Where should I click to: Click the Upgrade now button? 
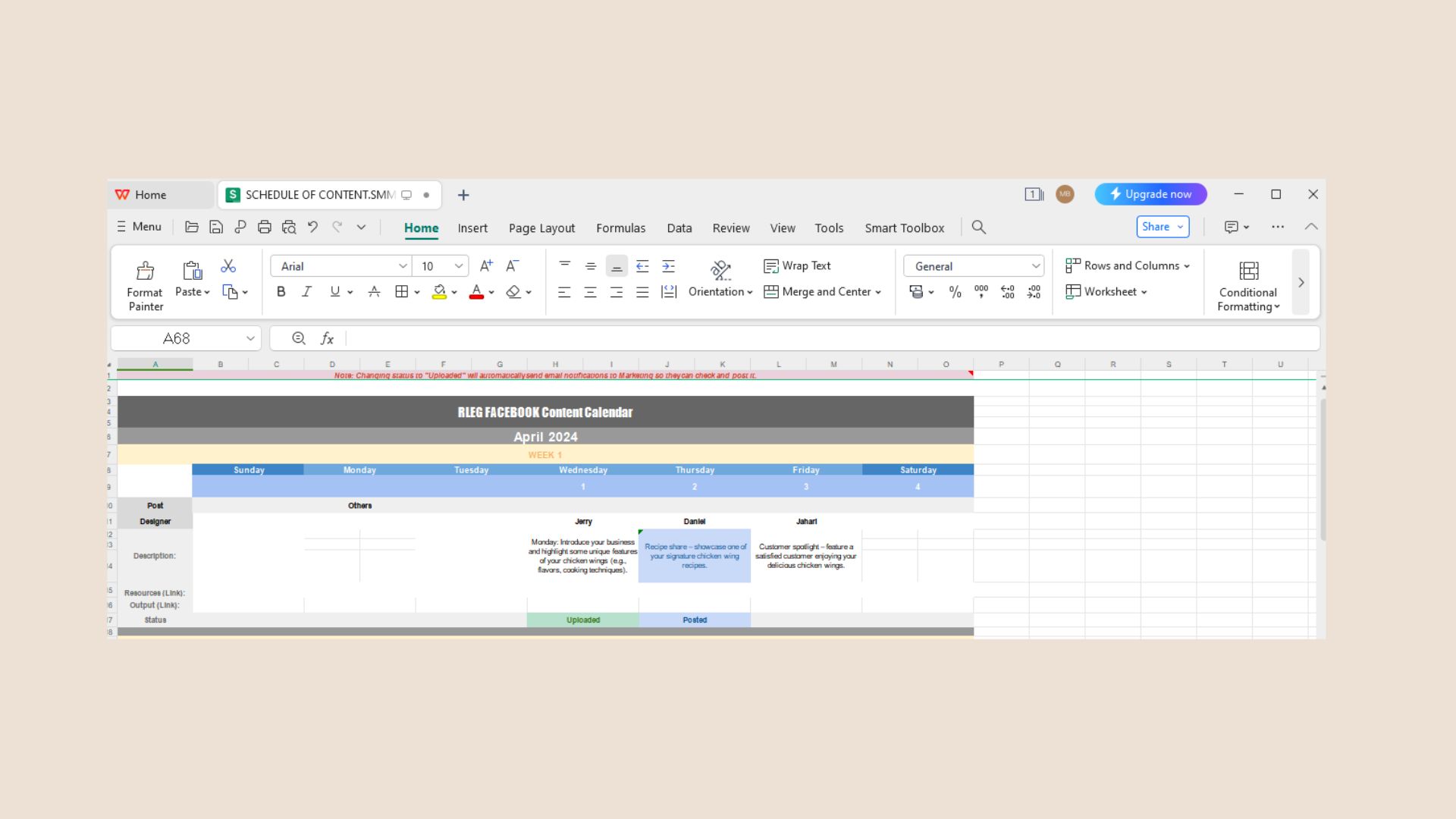click(x=1150, y=194)
